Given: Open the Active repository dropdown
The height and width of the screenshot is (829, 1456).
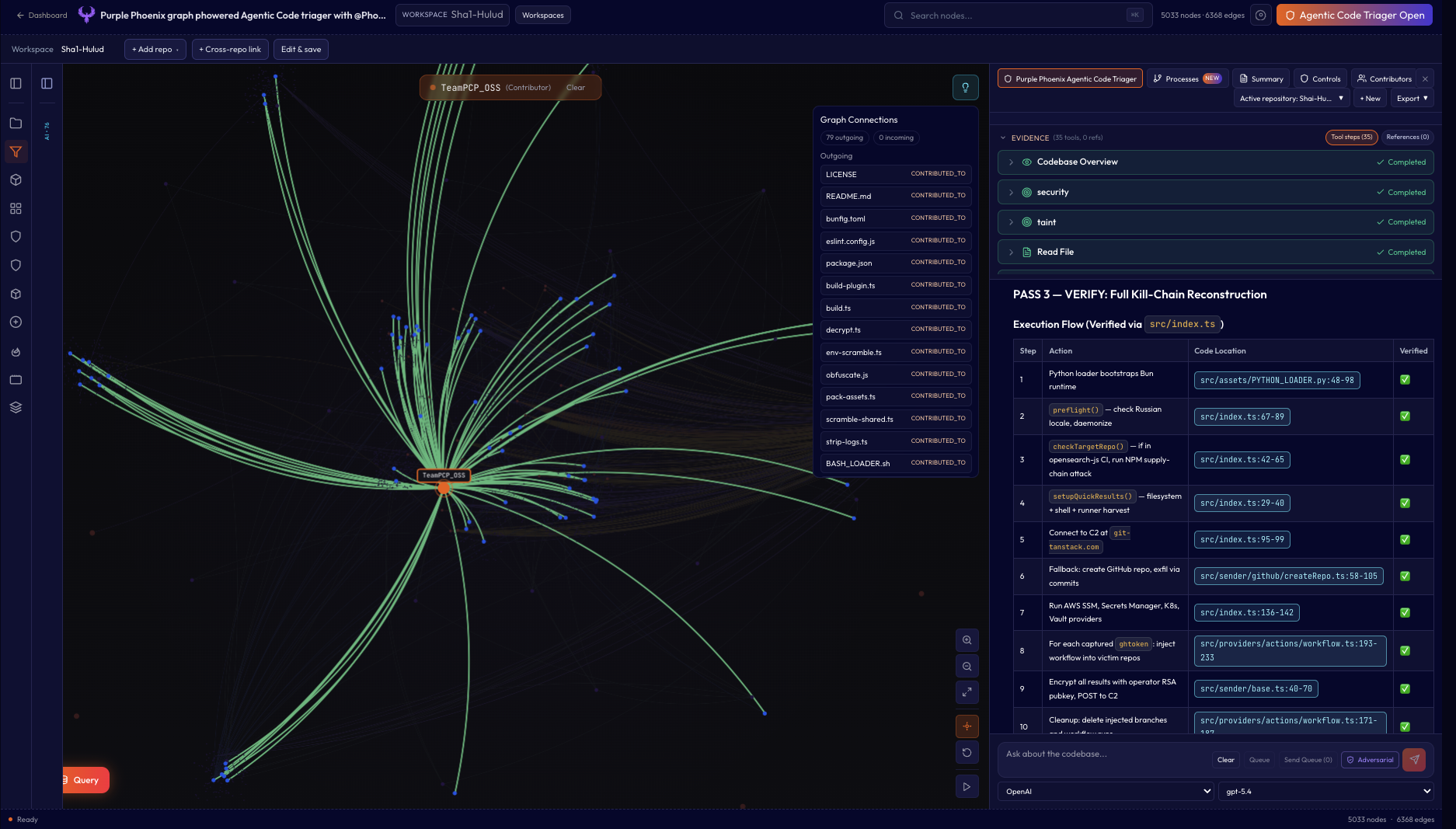Looking at the screenshot, I should 1291,99.
